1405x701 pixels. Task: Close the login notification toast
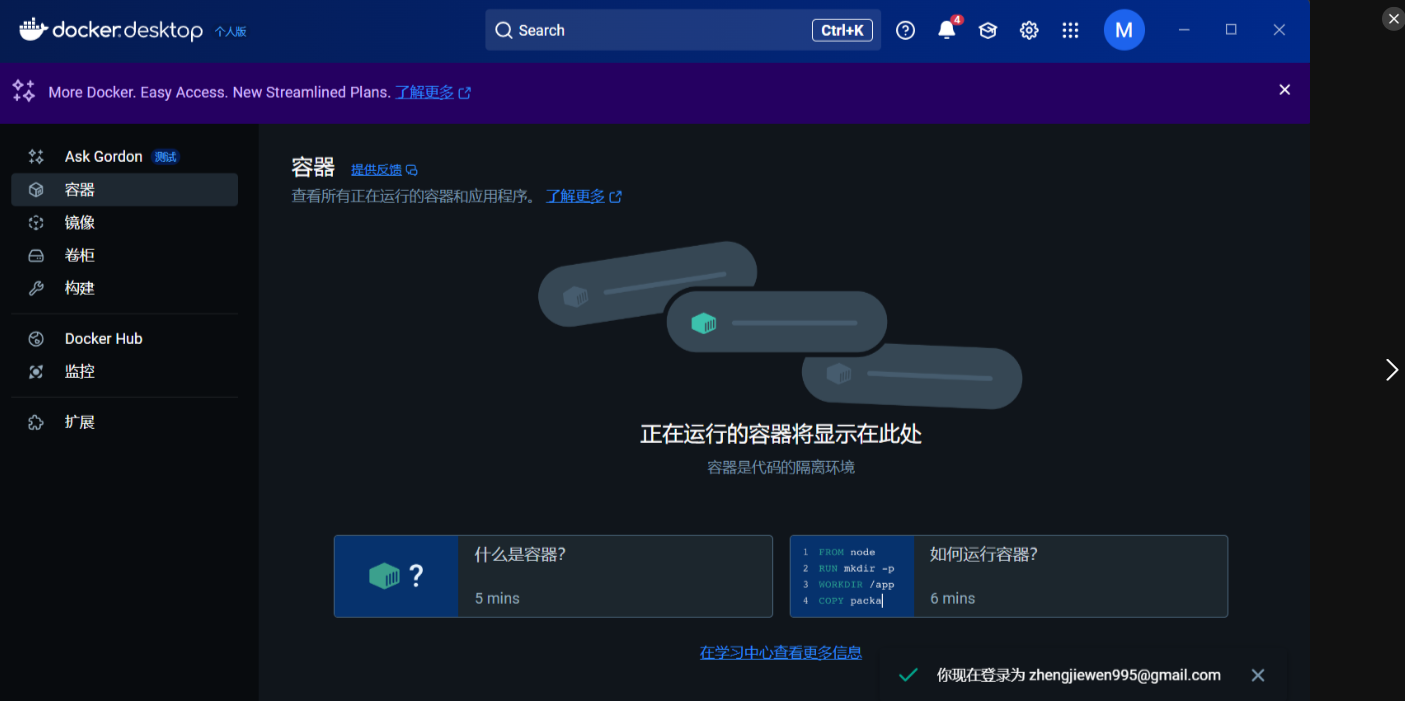click(x=1258, y=675)
